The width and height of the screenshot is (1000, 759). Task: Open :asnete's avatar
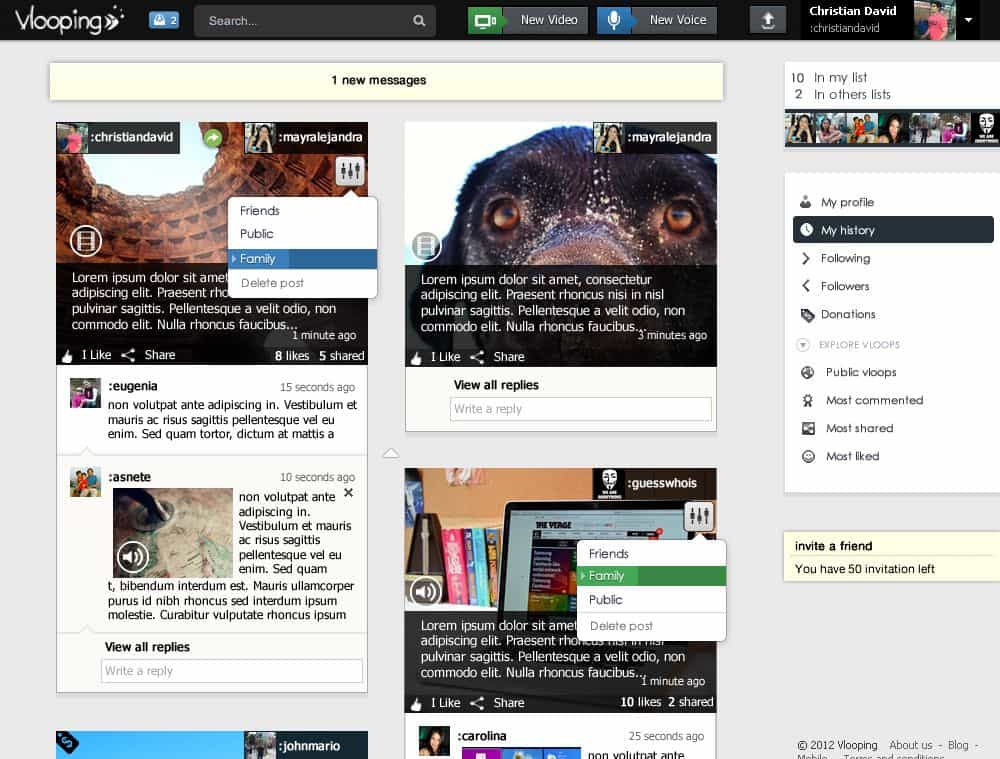tap(85, 482)
